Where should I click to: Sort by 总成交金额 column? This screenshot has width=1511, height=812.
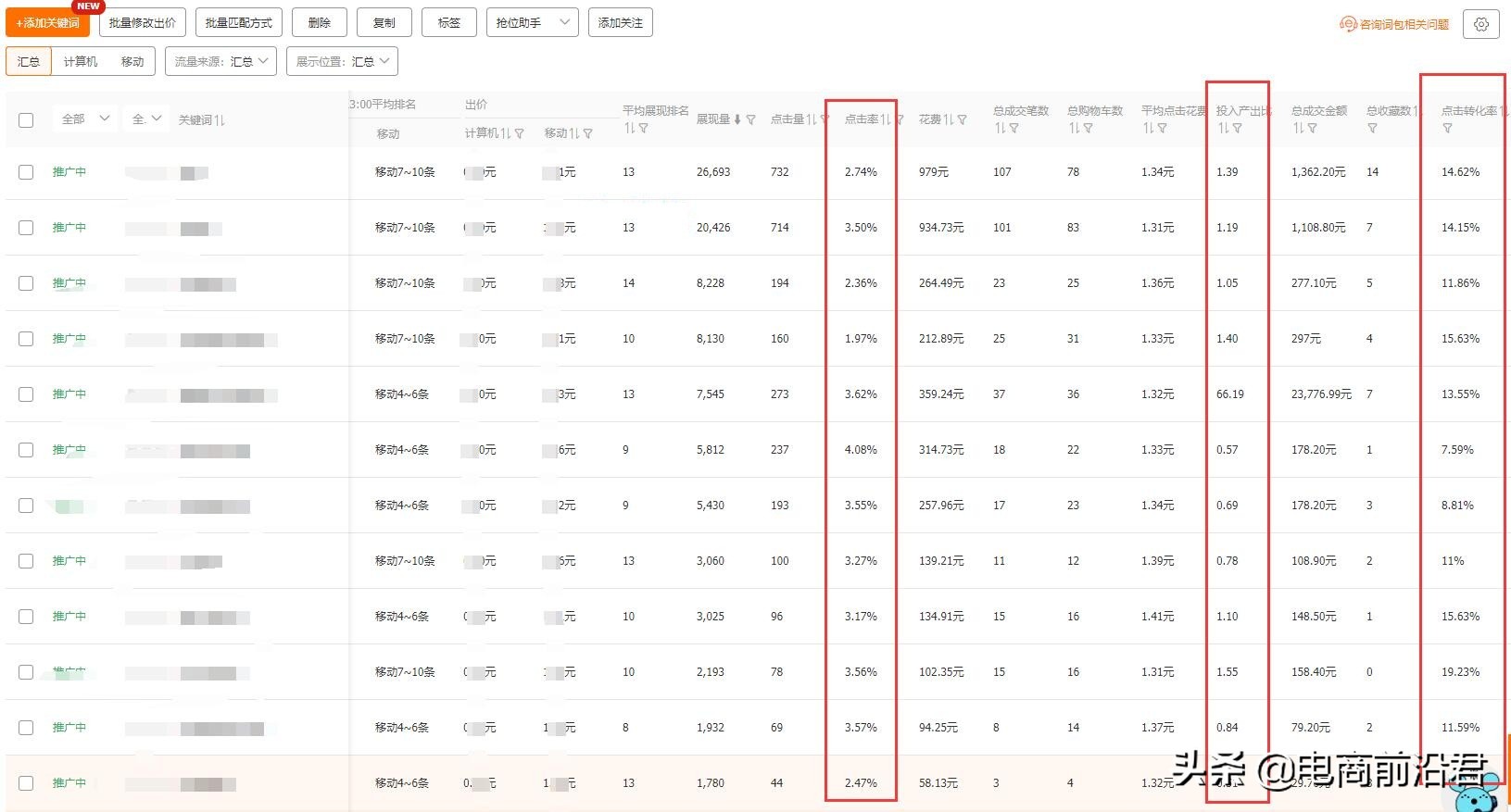pos(1298,129)
